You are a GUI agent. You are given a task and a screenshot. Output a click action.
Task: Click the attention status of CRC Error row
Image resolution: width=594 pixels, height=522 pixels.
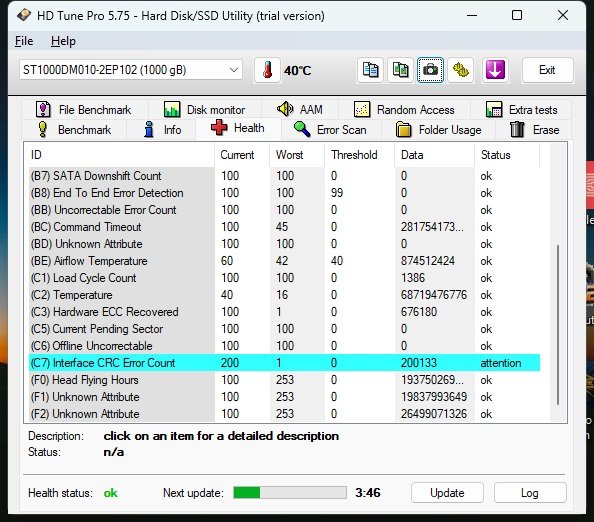click(500, 363)
